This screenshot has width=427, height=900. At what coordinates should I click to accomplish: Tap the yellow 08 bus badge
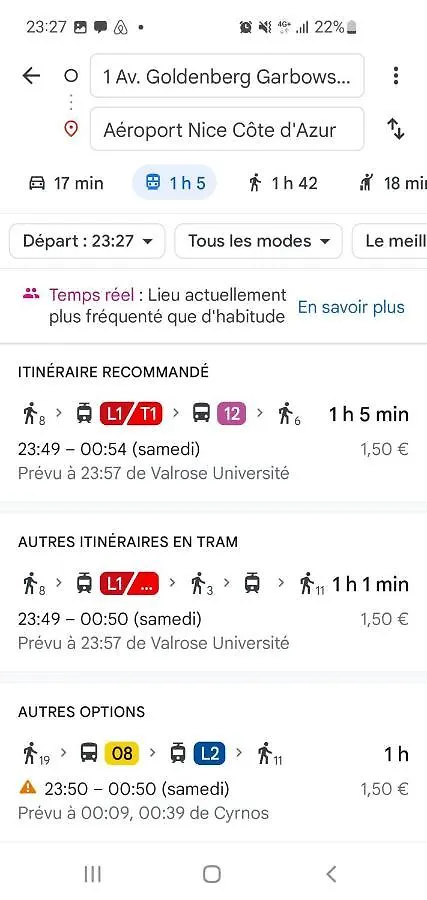pyautogui.click(x=122, y=753)
